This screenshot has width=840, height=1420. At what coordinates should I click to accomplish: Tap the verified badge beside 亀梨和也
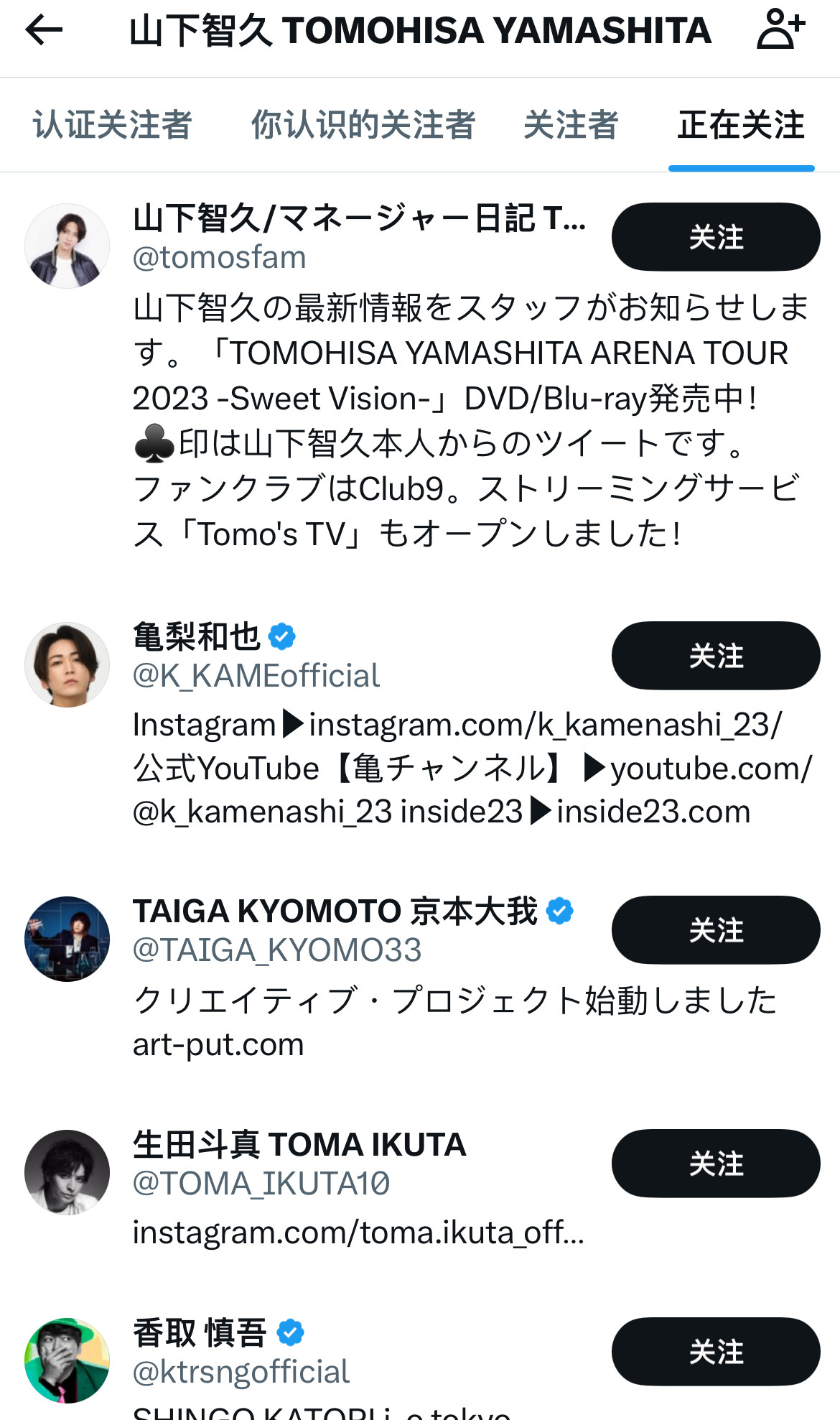tap(281, 636)
